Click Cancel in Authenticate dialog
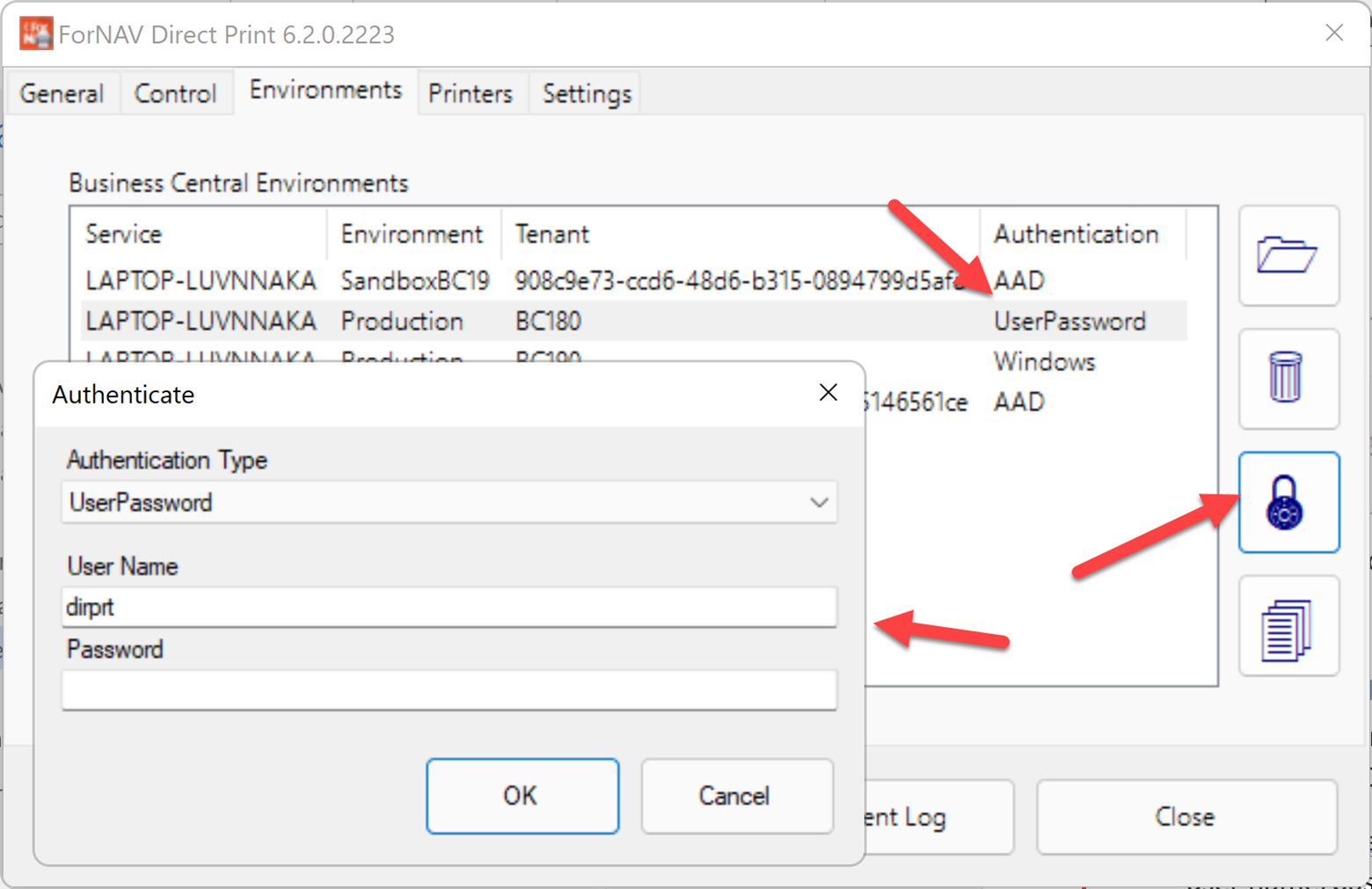Viewport: 1372px width, 889px height. 737,796
